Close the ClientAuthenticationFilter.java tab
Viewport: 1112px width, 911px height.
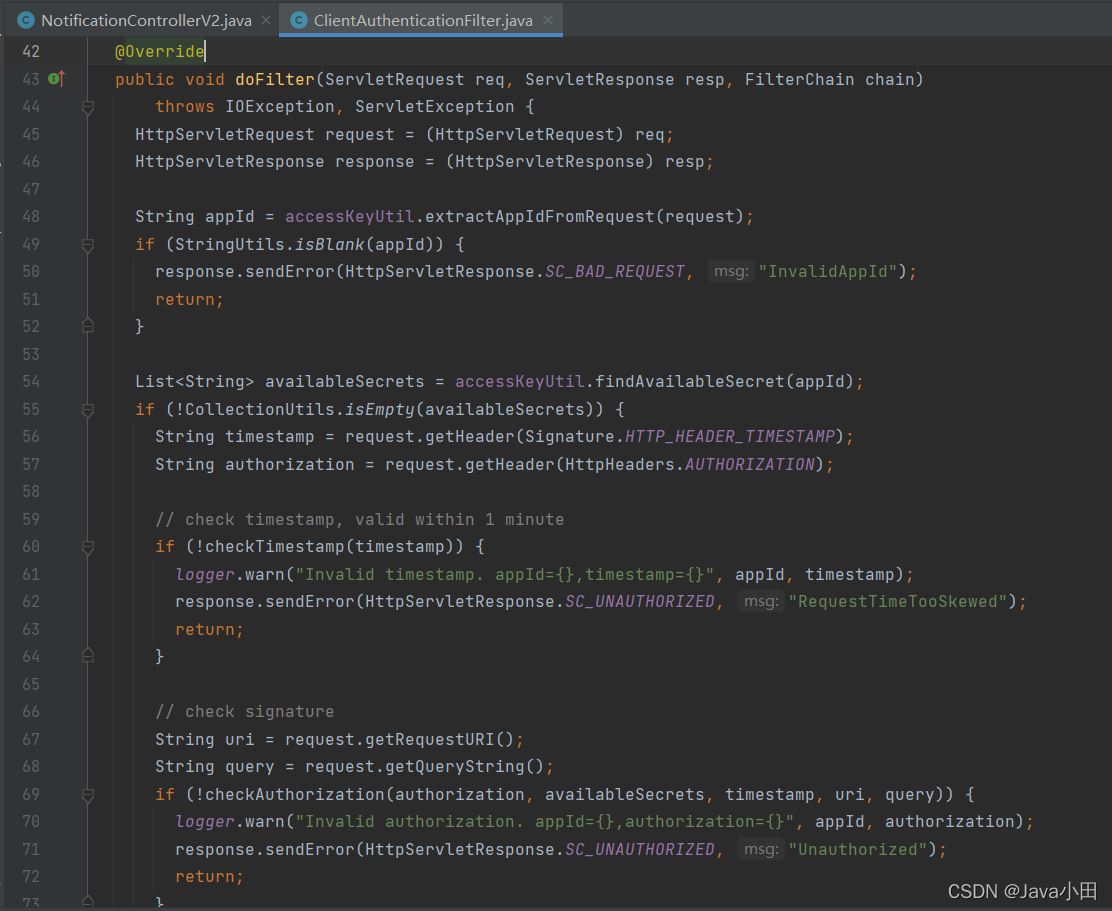point(548,21)
